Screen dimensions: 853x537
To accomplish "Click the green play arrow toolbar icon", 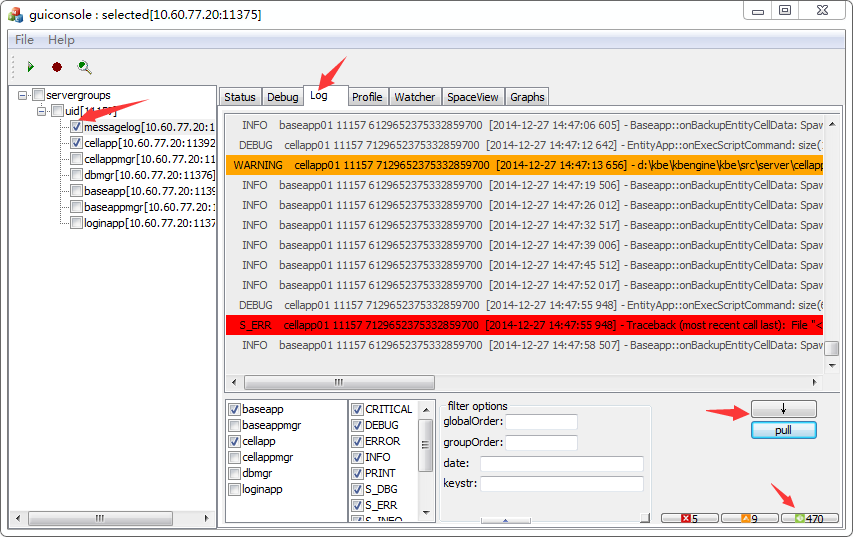I will pyautogui.click(x=31, y=67).
